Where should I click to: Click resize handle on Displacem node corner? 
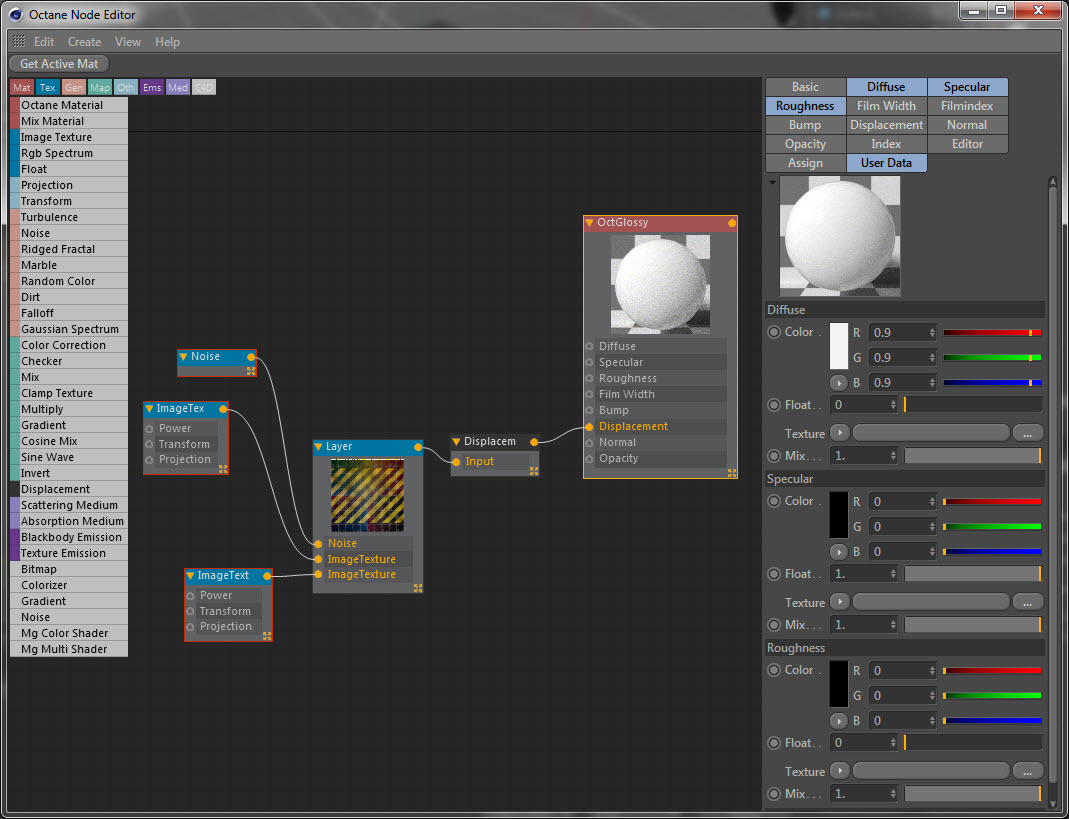coord(534,471)
